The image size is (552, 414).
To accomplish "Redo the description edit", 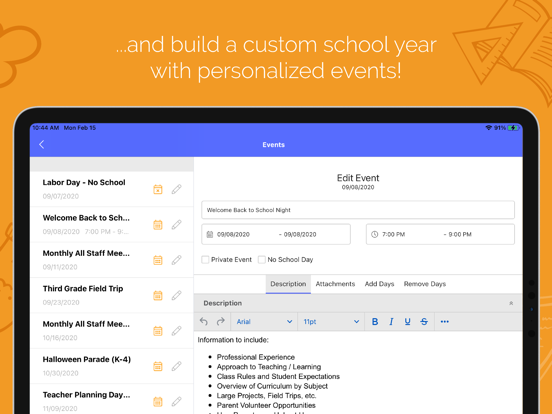I will (220, 321).
